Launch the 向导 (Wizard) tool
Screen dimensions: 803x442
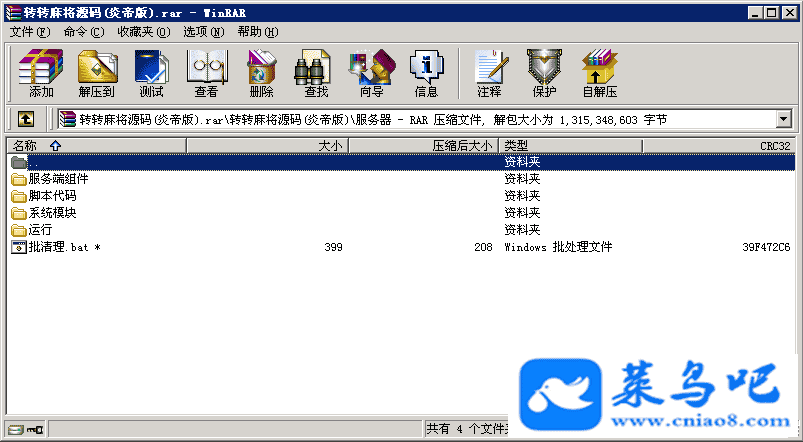click(371, 73)
